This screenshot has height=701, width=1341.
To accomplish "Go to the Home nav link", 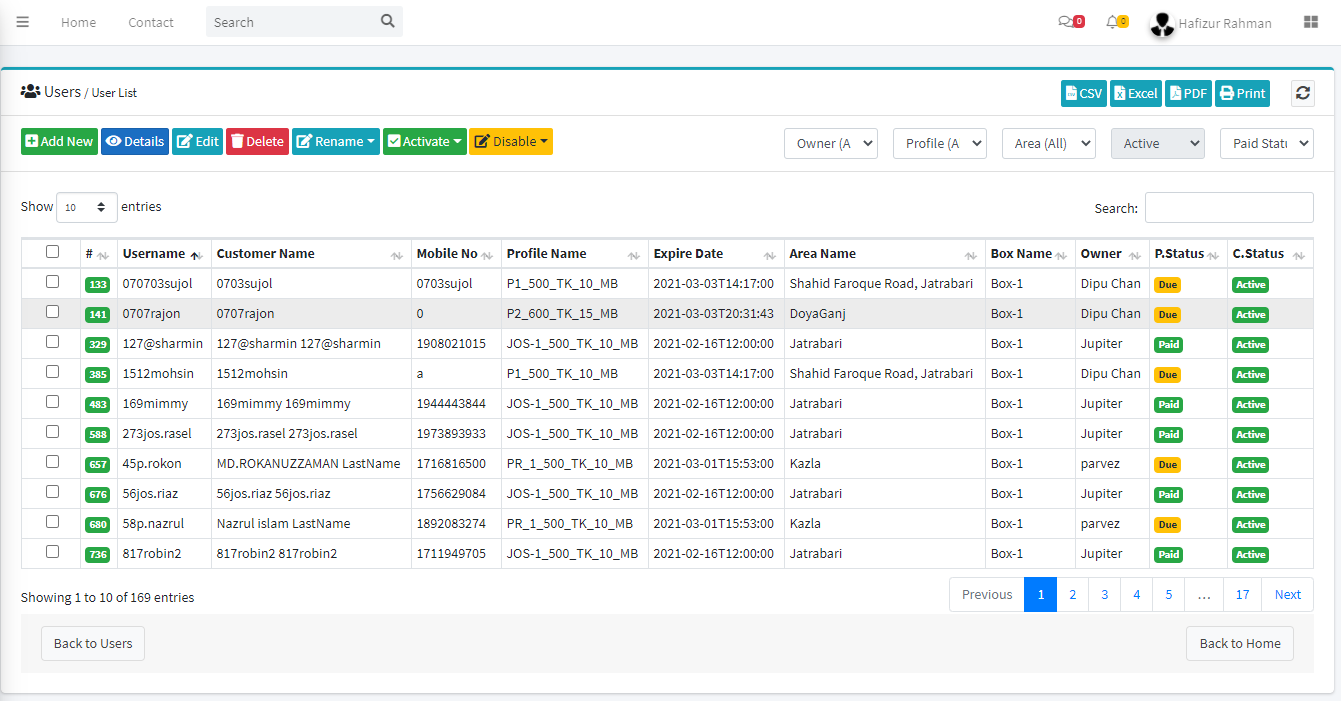I will click(78, 22).
